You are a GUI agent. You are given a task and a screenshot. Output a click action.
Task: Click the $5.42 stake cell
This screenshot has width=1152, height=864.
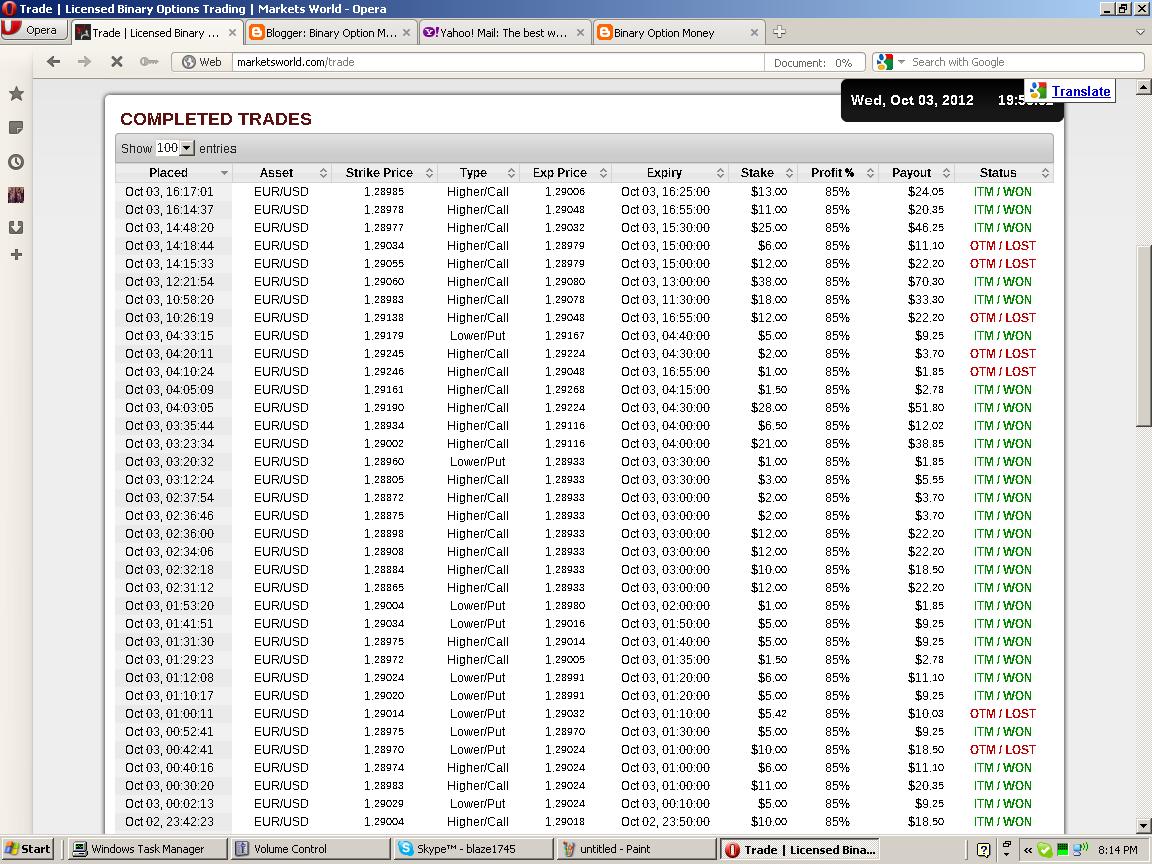coord(772,713)
